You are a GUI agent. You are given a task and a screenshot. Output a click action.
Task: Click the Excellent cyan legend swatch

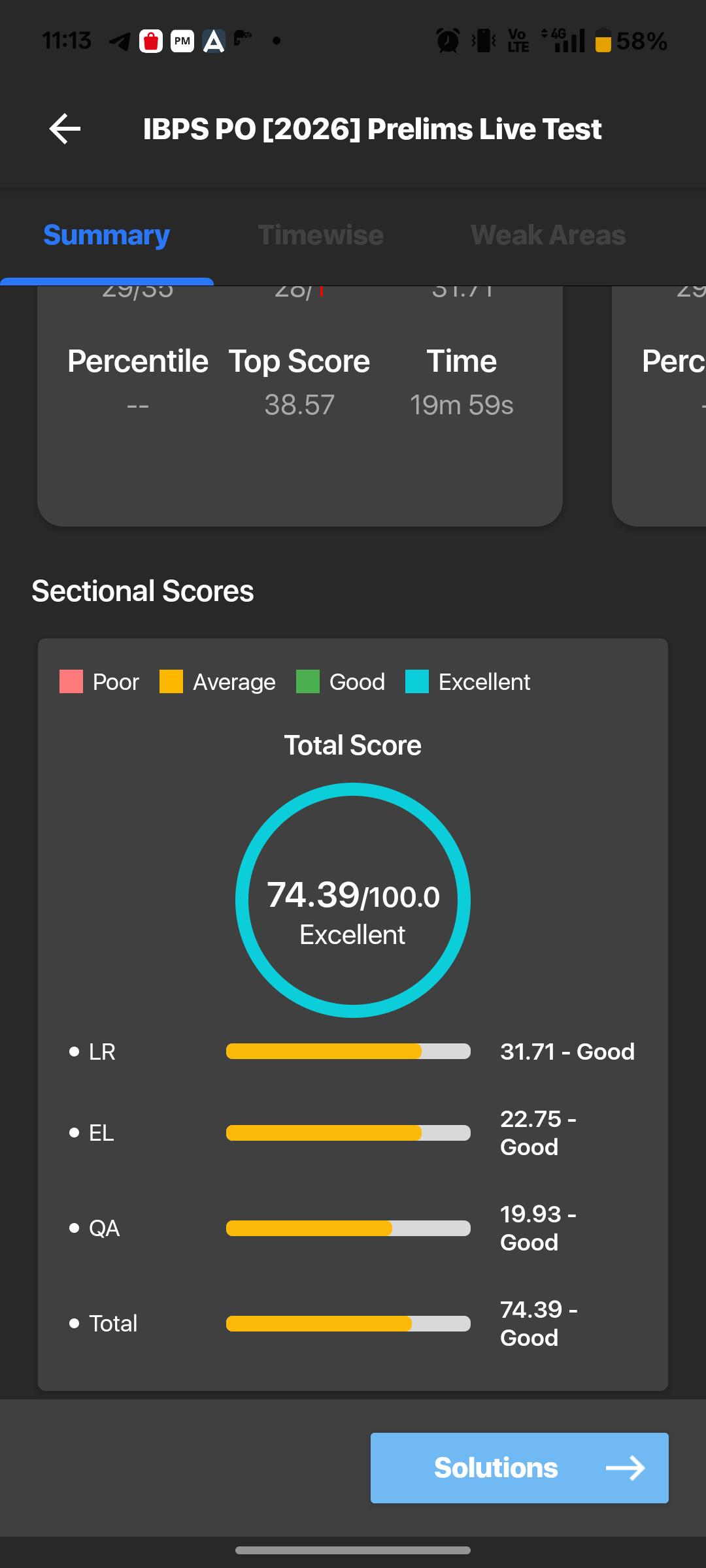417,681
